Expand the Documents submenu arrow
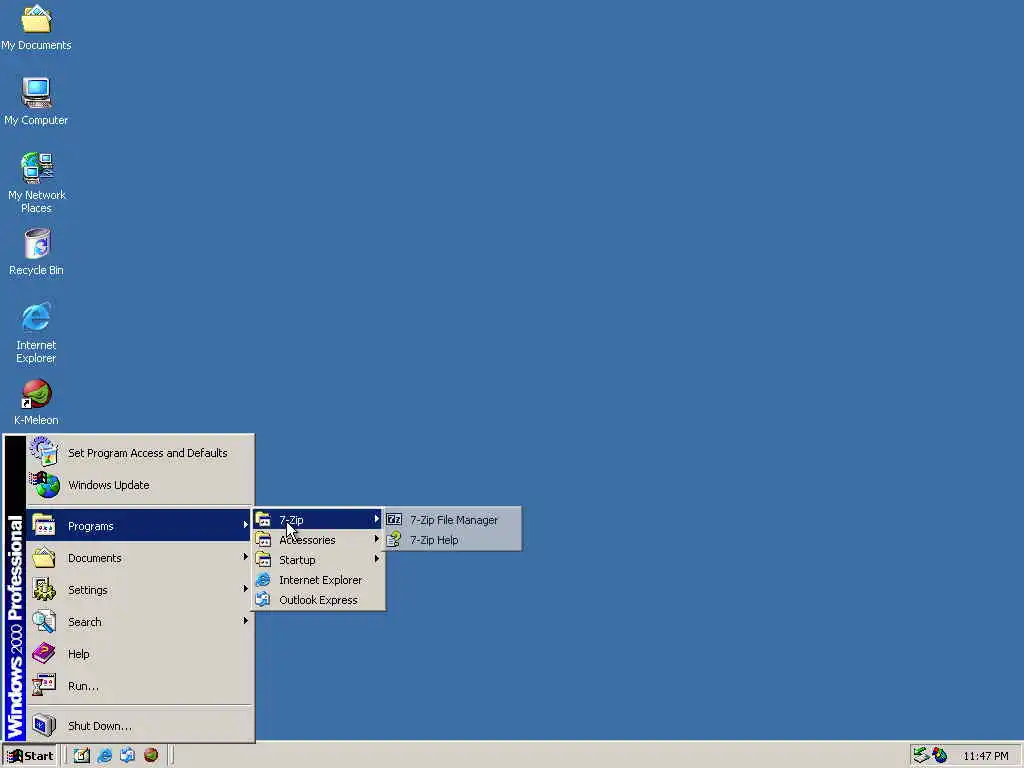The height and width of the screenshot is (768, 1024). pos(246,557)
